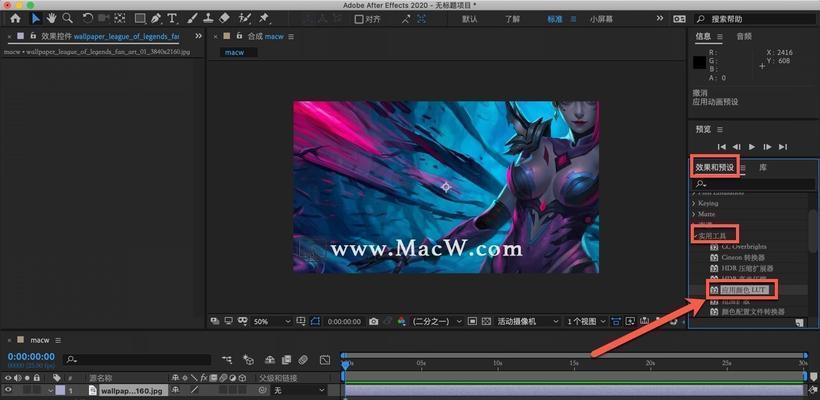This screenshot has width=820, height=400.
Task: Select the 颜色配置文件转换器 effect
Action: tap(753, 312)
